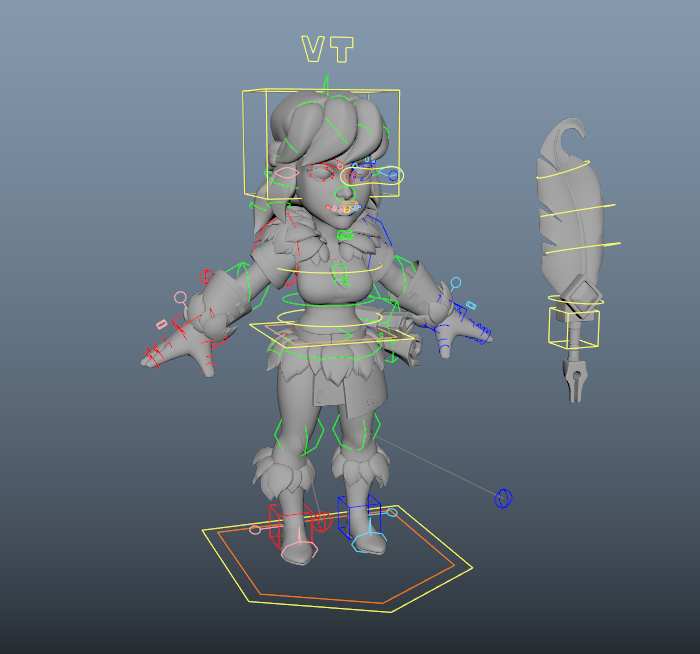700x654 pixels.
Task: Select the light-blue rectangle control near hand
Action: click(x=471, y=305)
